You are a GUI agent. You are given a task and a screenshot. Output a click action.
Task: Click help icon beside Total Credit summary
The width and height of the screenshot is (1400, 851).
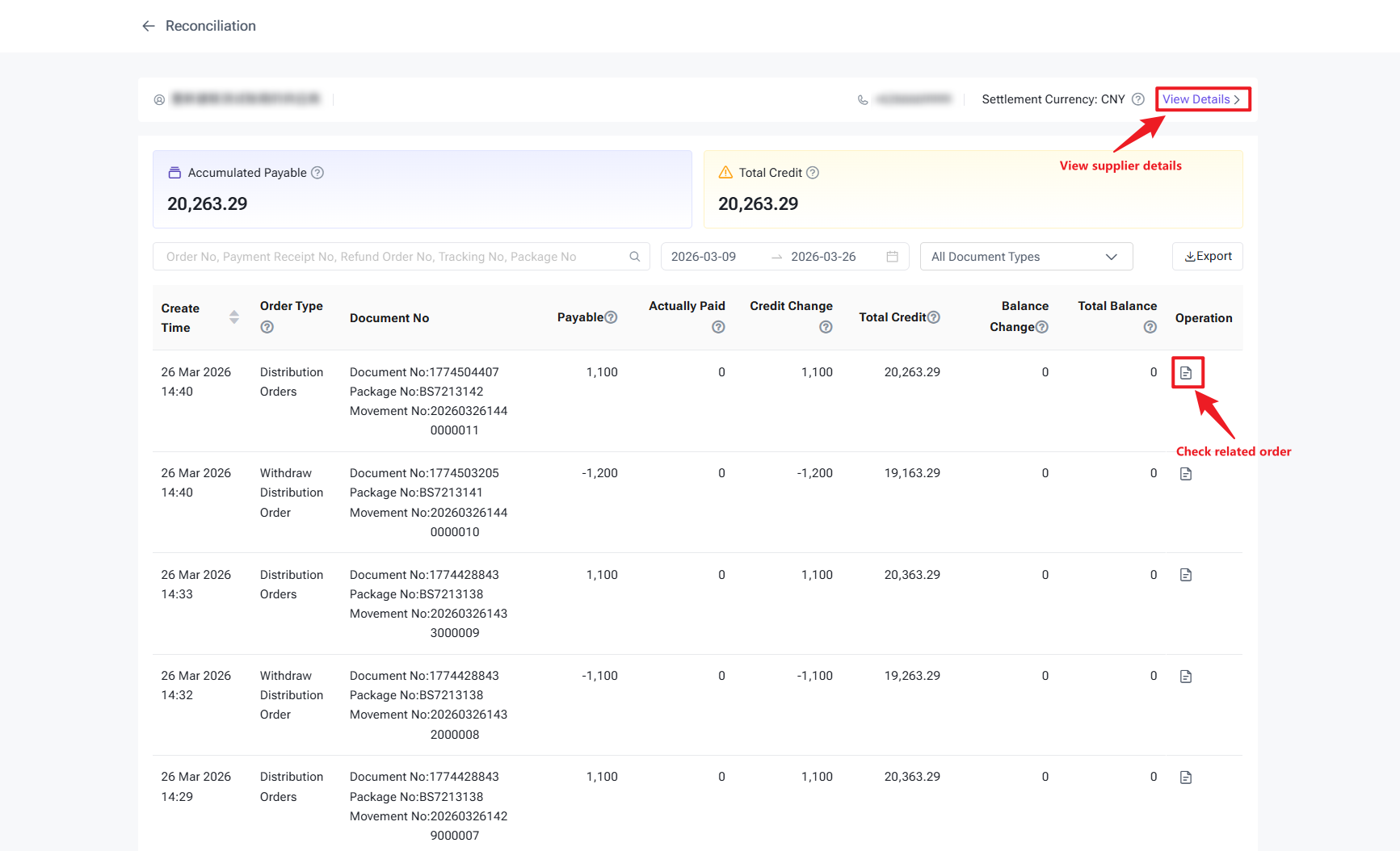click(813, 173)
